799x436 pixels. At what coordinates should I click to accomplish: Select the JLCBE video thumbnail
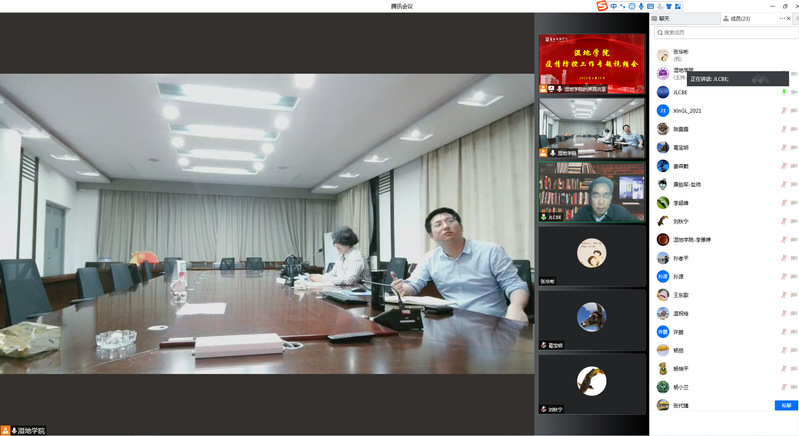(592, 190)
